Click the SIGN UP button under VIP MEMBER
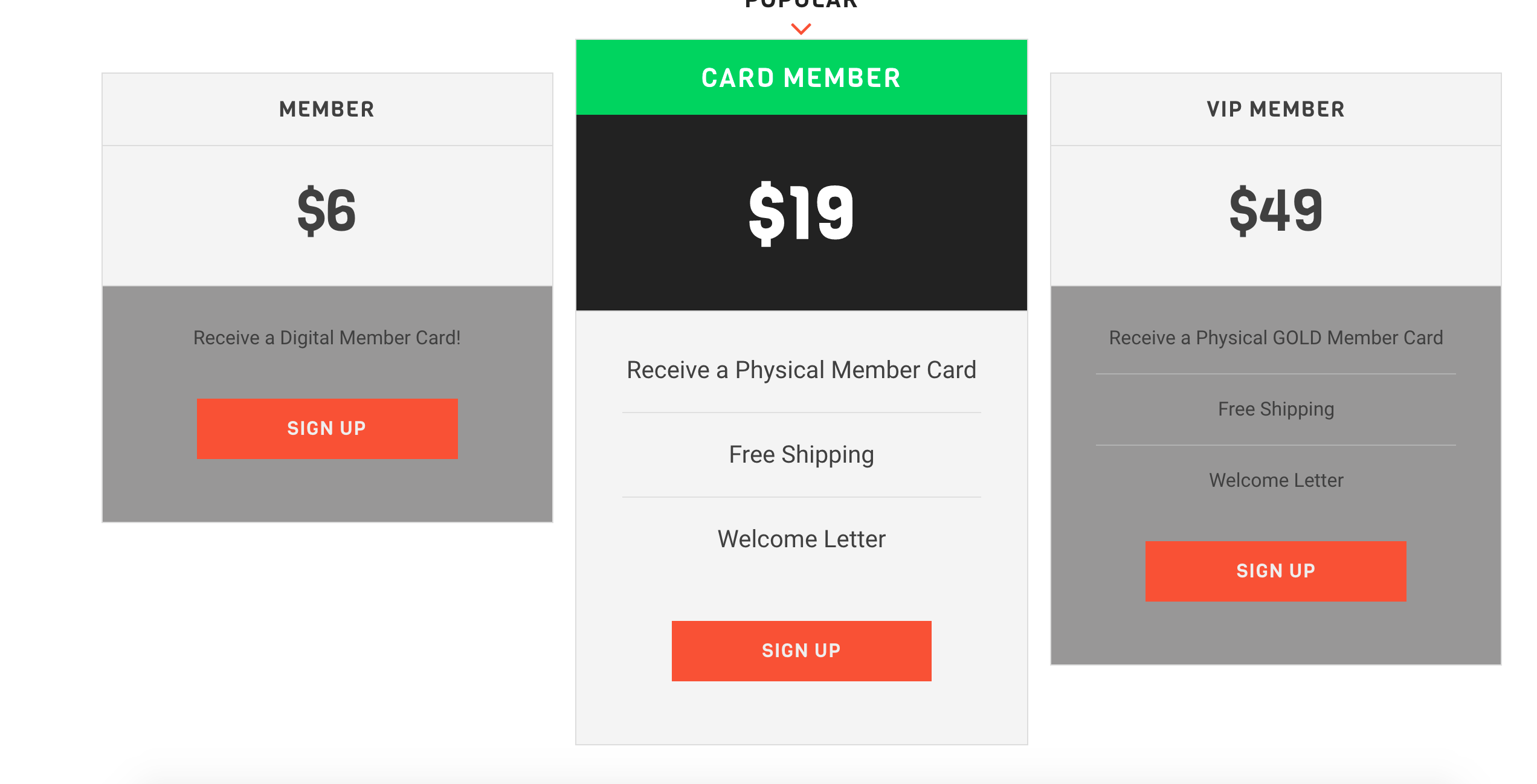 pos(1275,571)
